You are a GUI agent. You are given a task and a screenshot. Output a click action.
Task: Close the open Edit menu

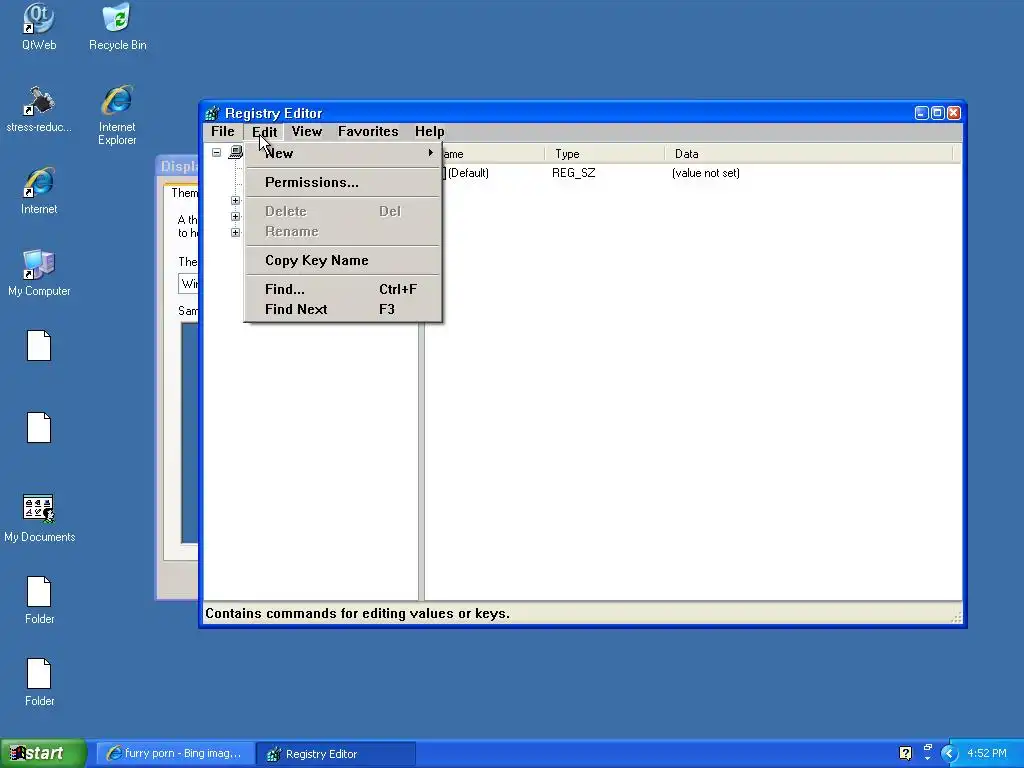pos(264,131)
